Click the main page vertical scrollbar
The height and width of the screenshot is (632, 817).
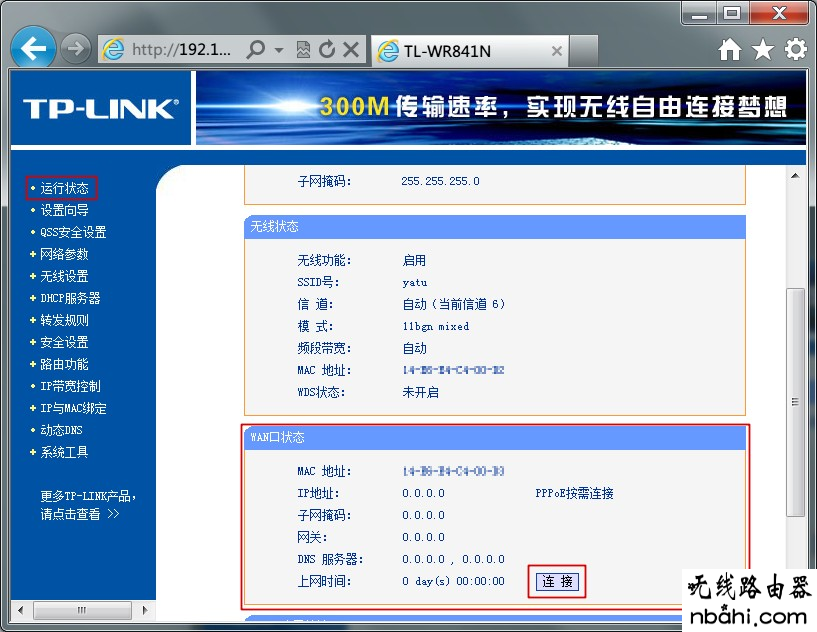point(795,400)
